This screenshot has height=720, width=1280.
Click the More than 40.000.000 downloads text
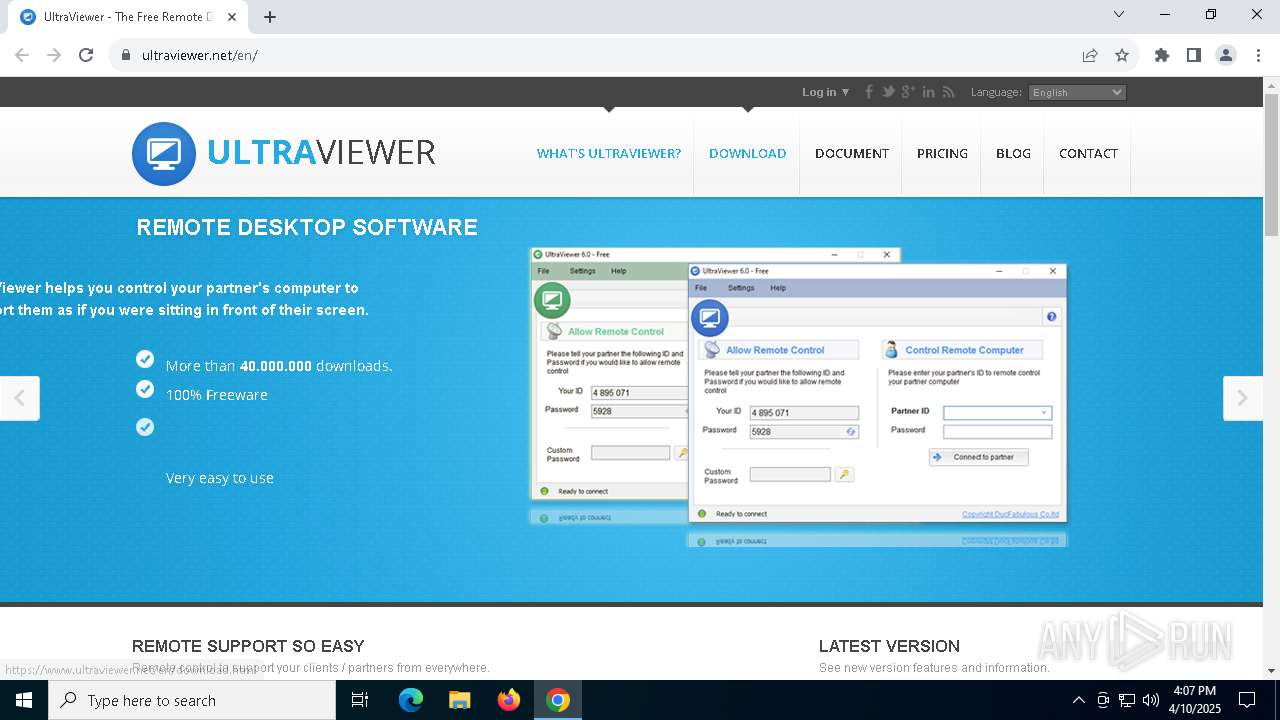[279, 366]
